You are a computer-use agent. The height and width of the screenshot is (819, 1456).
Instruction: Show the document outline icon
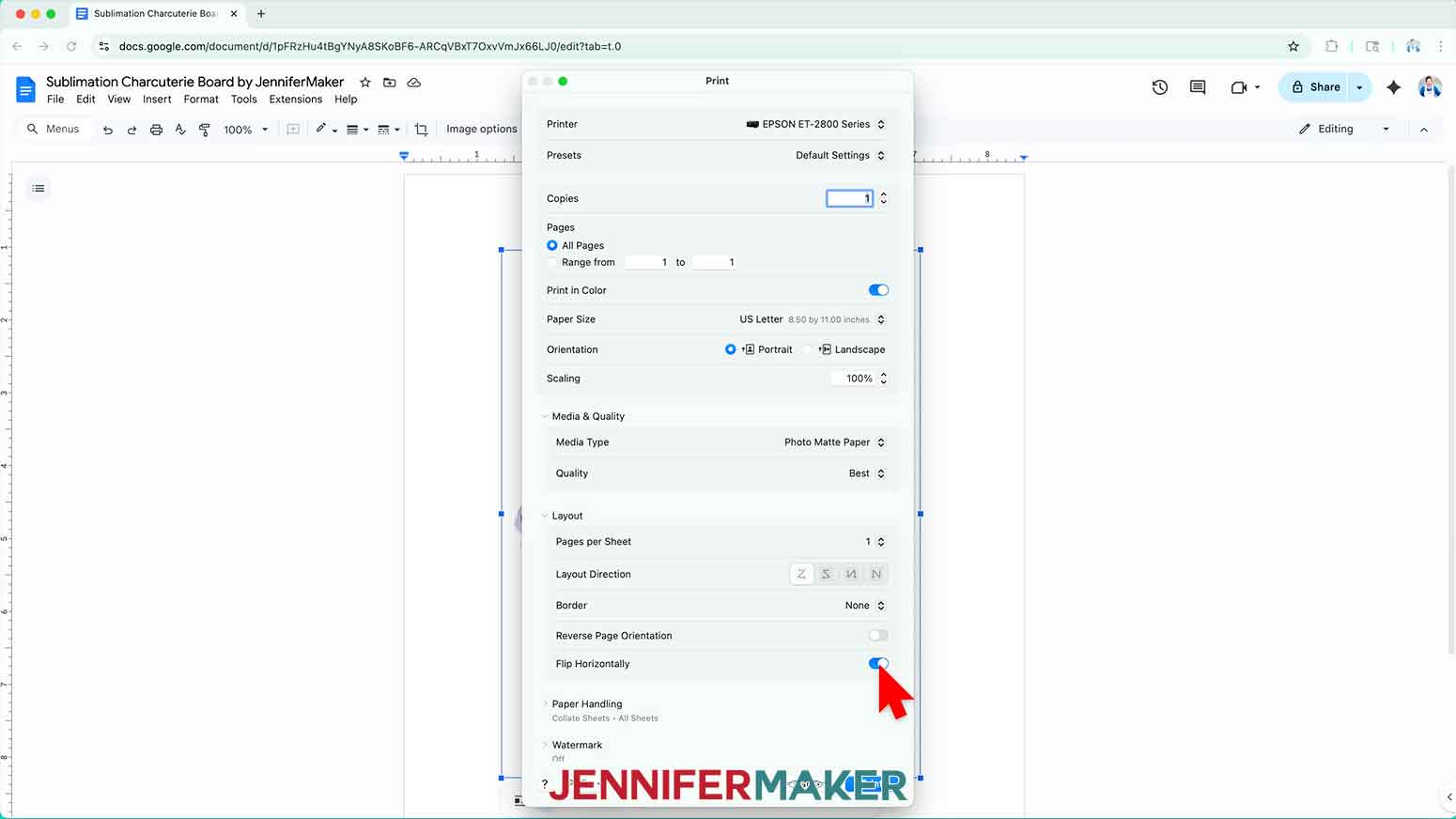39,189
